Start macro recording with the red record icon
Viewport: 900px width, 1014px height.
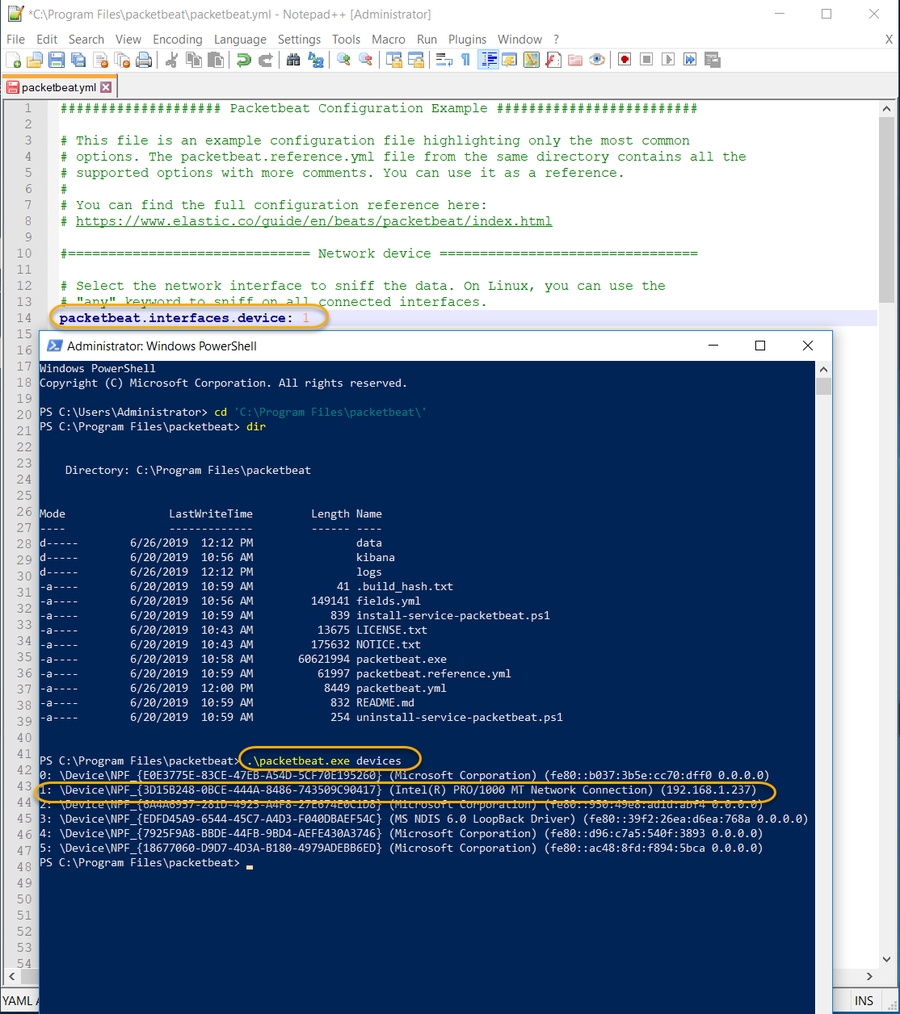pyautogui.click(x=625, y=60)
